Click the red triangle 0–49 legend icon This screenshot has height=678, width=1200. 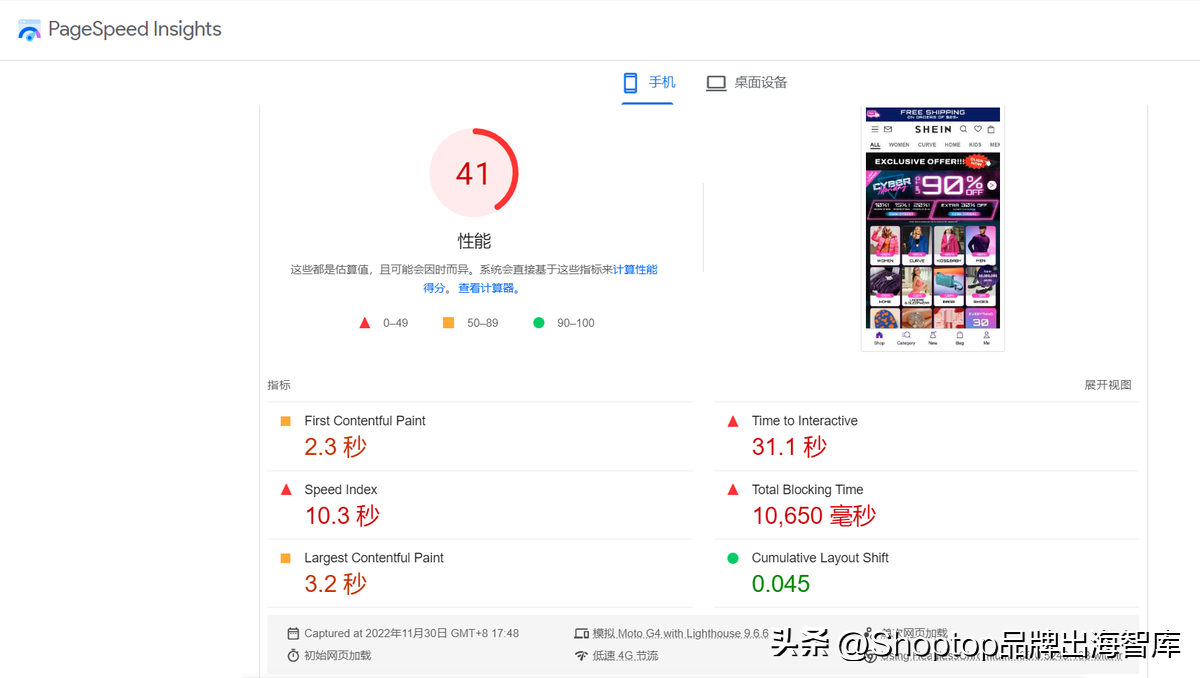tap(365, 323)
